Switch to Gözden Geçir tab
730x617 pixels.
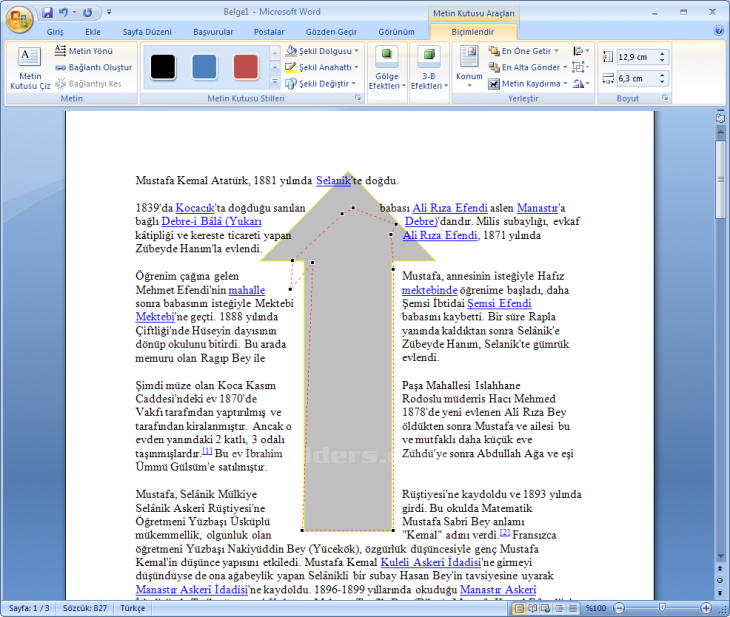coord(331,32)
